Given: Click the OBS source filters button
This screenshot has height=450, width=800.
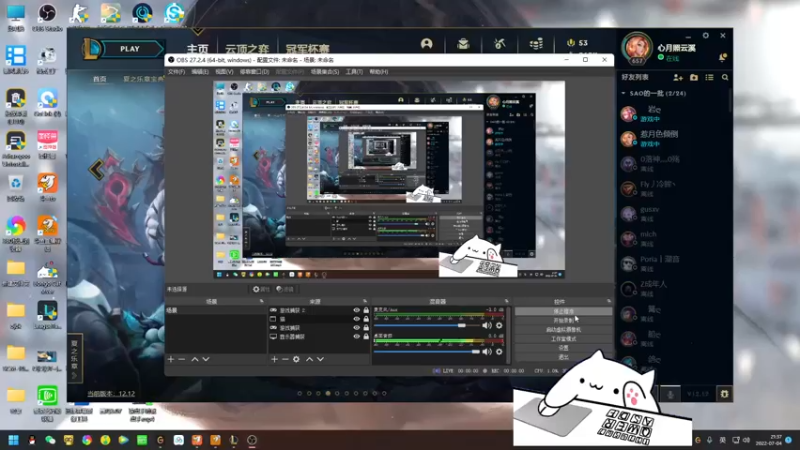Looking at the screenshot, I should point(285,289).
